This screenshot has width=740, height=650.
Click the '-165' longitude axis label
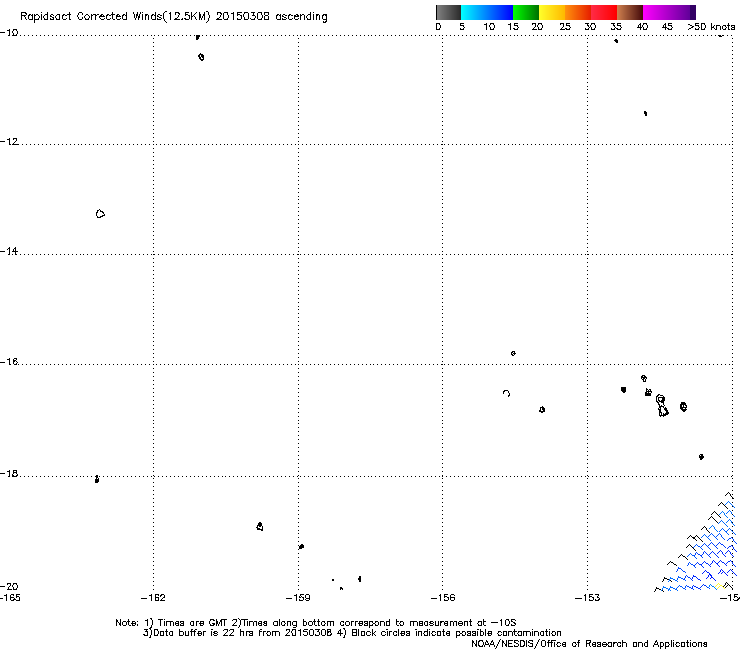pyautogui.click(x=10, y=598)
